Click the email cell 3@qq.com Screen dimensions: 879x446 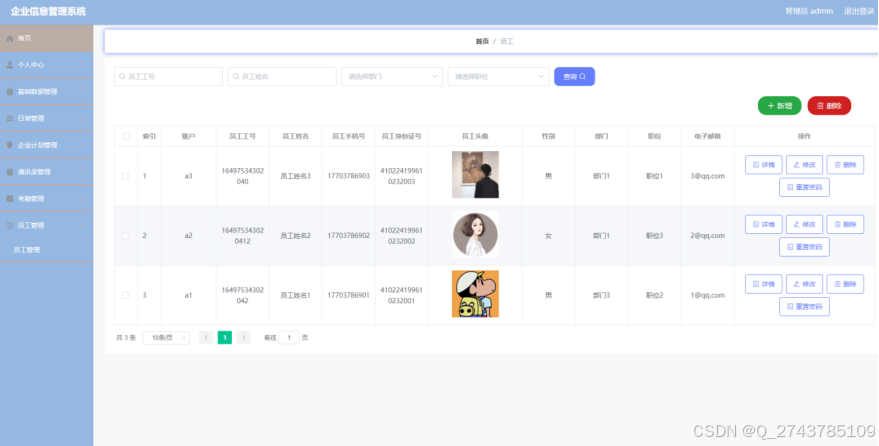[707, 176]
